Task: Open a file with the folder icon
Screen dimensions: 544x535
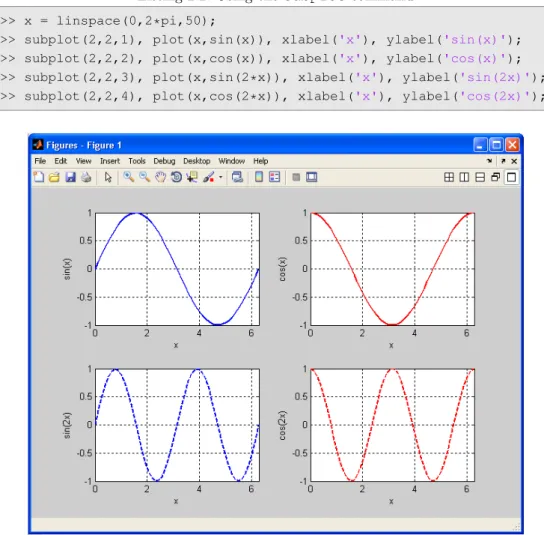Action: tap(54, 177)
